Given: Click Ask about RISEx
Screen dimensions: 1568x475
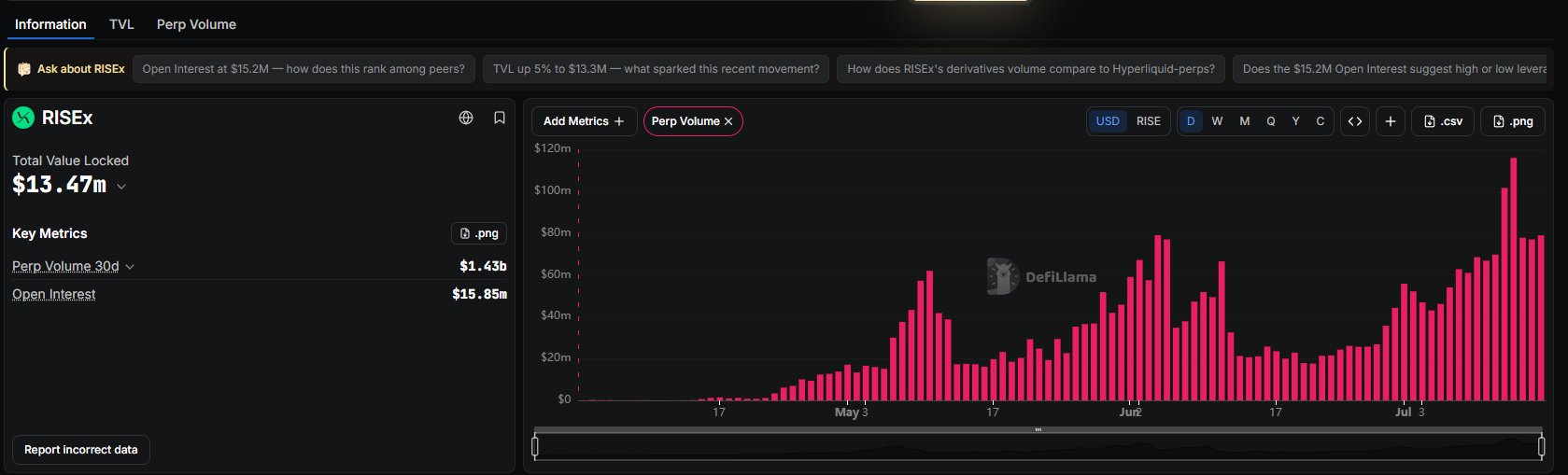Looking at the screenshot, I should (x=71, y=69).
